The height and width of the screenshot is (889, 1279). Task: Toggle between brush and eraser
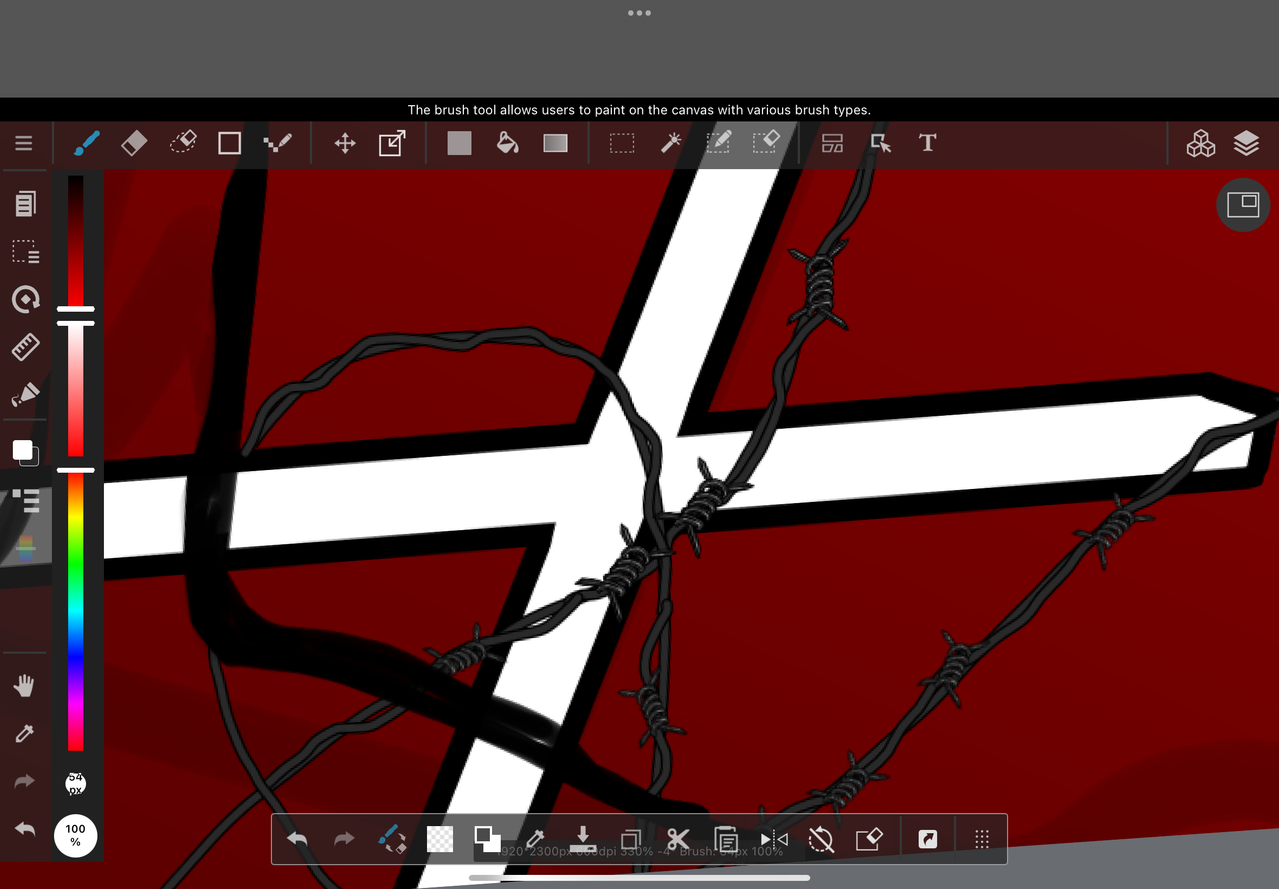[392, 839]
